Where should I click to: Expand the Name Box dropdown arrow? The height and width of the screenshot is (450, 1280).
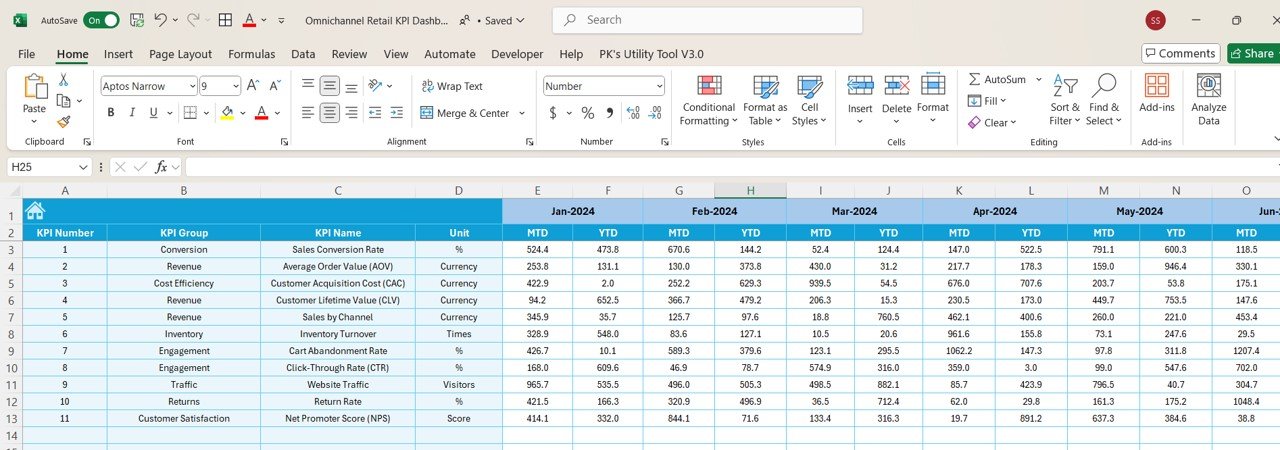(x=84, y=167)
